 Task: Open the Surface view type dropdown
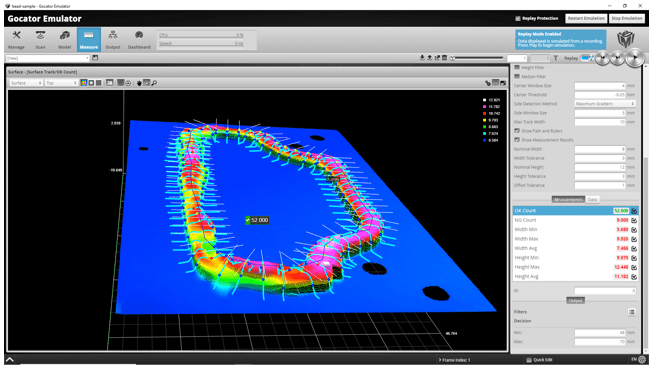click(x=26, y=83)
